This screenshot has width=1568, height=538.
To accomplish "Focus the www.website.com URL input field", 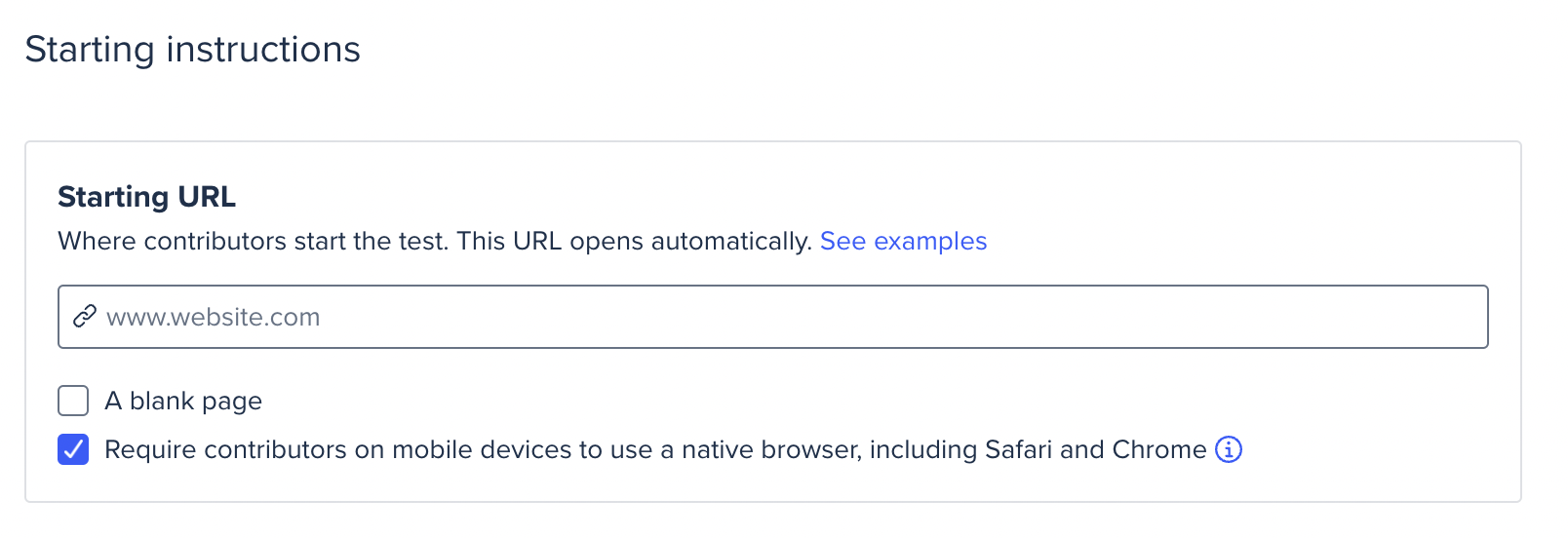I will click(772, 317).
